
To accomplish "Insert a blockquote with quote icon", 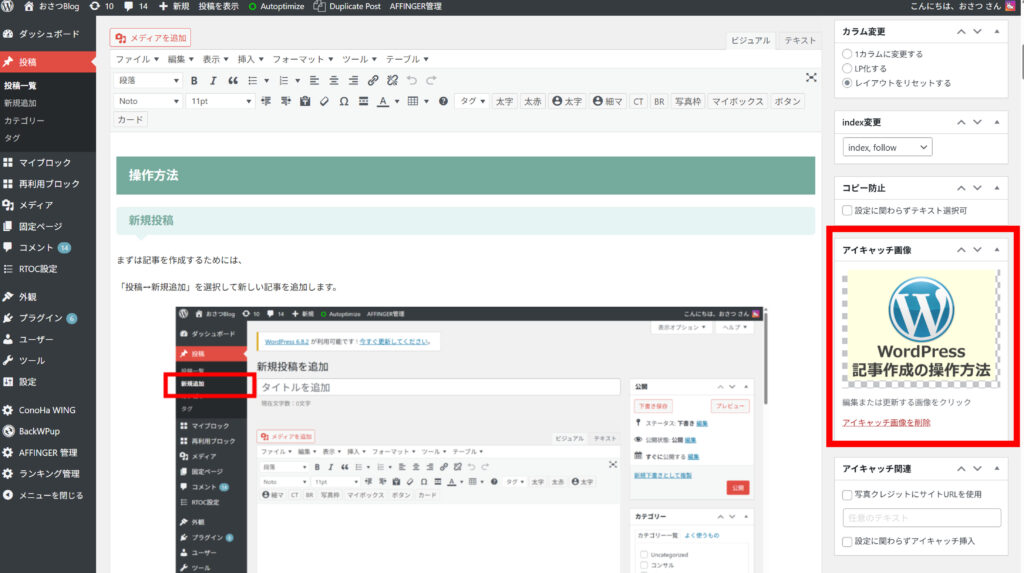I will pos(232,80).
